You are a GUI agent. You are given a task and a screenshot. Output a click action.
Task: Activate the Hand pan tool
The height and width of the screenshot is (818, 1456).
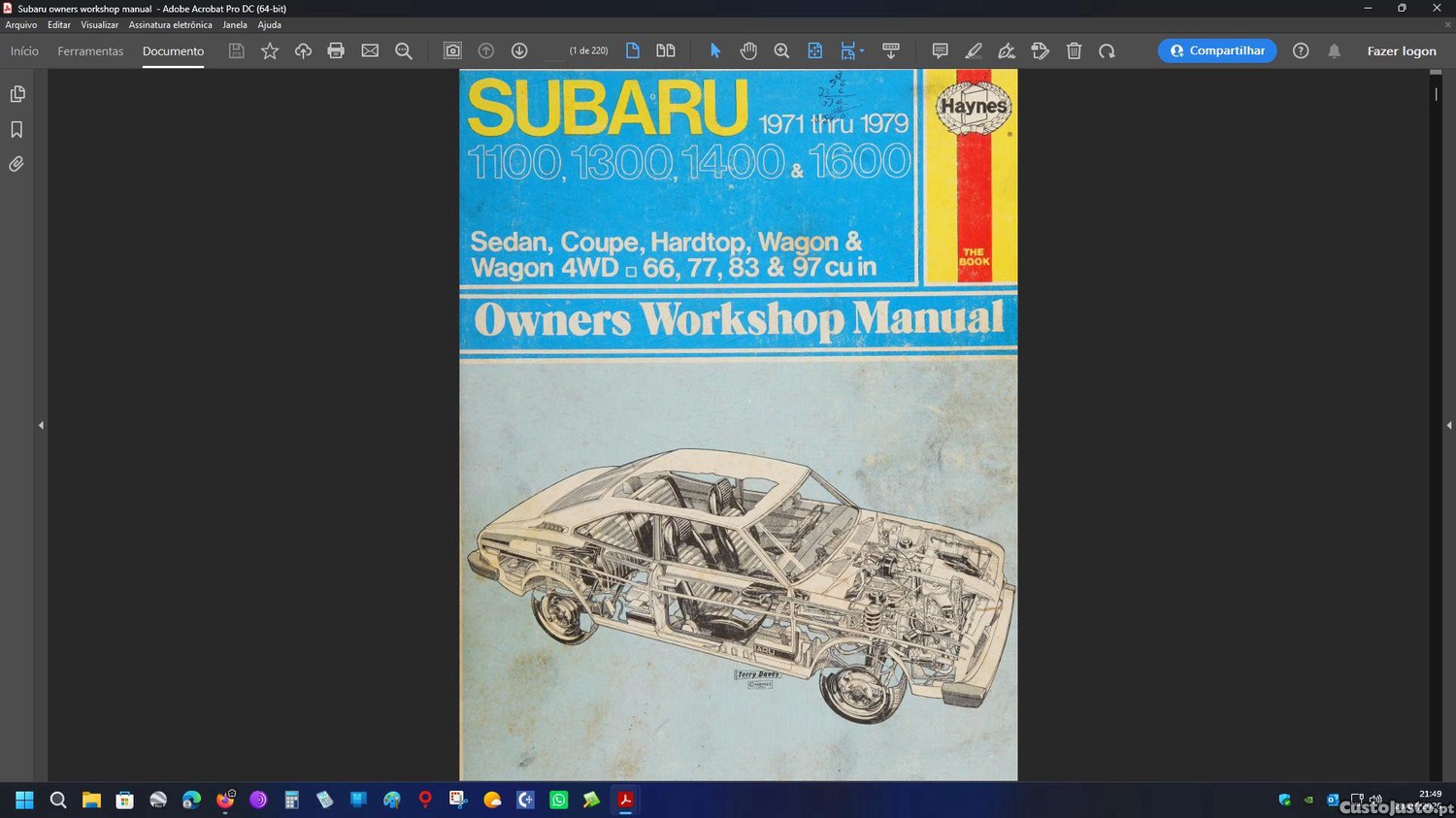(x=748, y=50)
